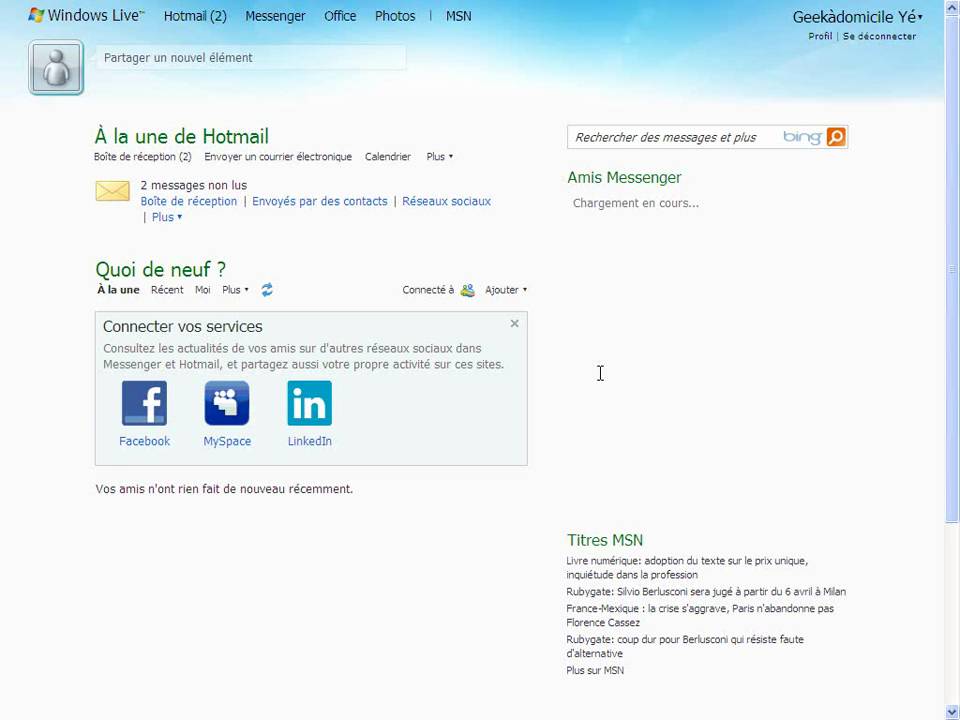Click 'Chargement en cours...' text
The image size is (960, 720).
tap(636, 203)
